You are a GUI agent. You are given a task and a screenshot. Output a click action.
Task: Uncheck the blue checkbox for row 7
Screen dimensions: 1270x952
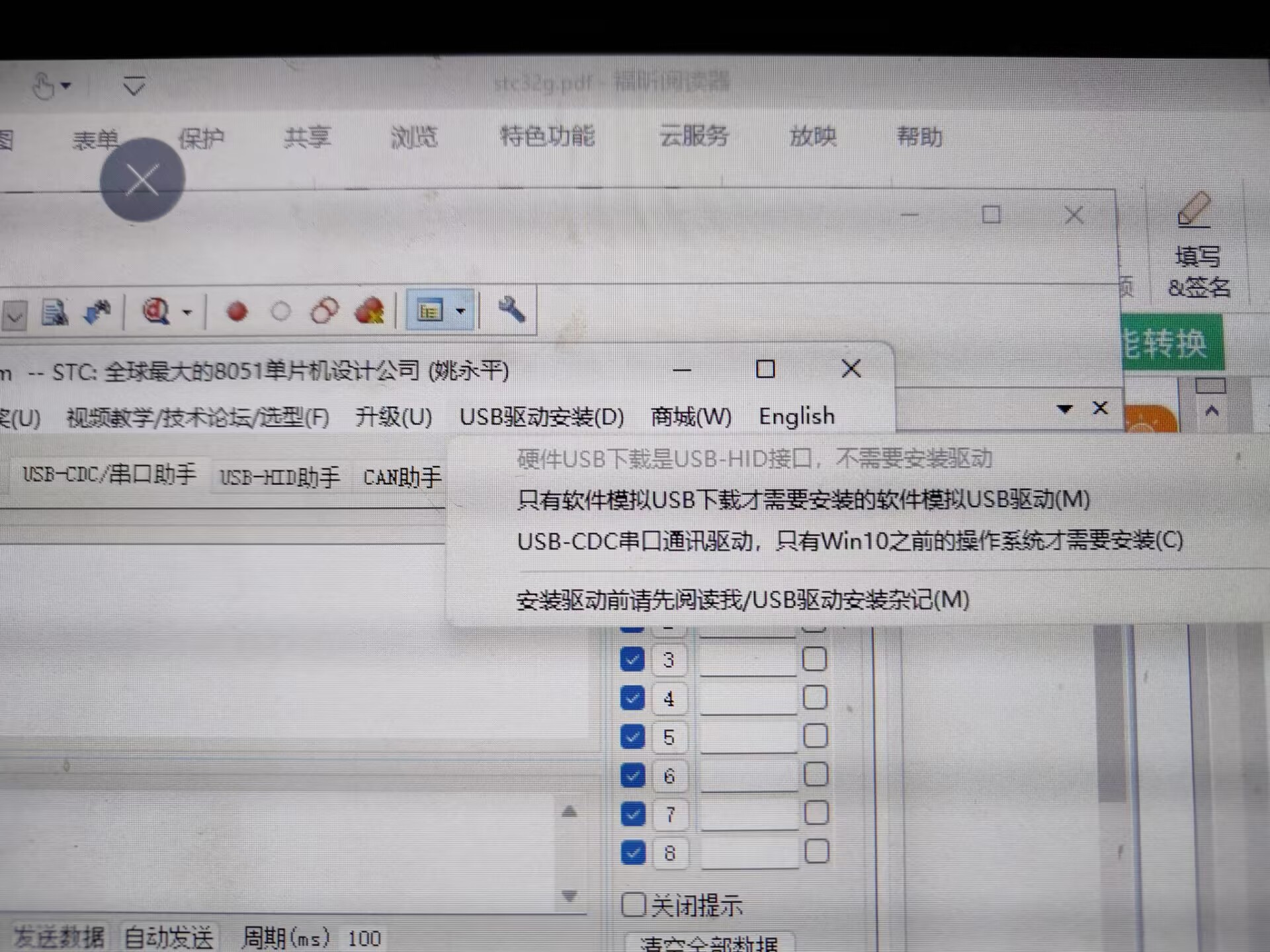[x=633, y=814]
